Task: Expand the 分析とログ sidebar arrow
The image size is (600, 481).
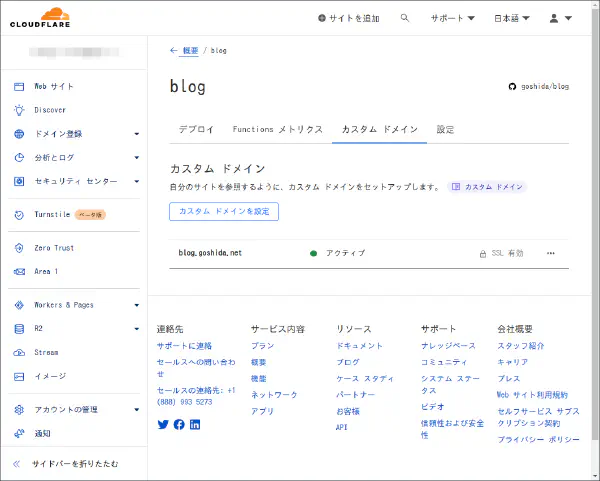Action: (137, 158)
